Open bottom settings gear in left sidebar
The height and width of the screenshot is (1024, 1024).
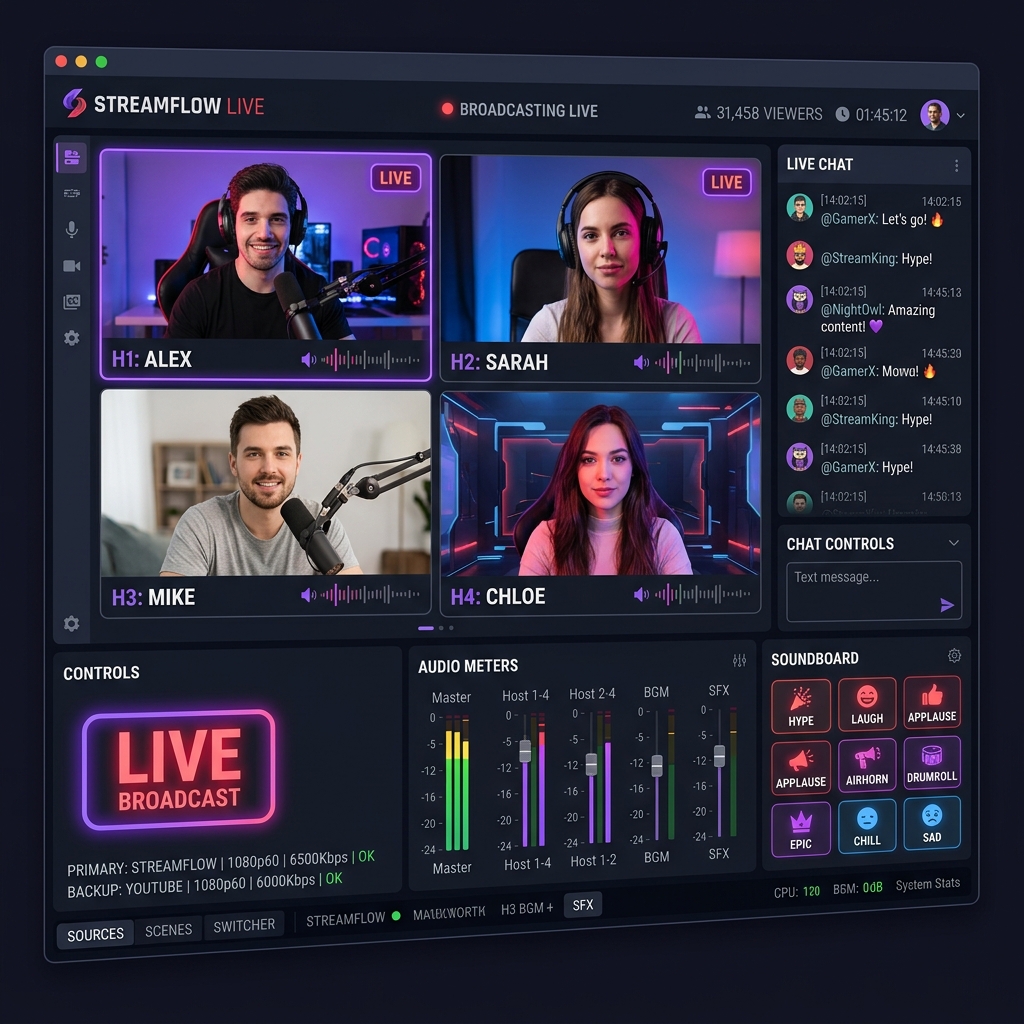72,623
